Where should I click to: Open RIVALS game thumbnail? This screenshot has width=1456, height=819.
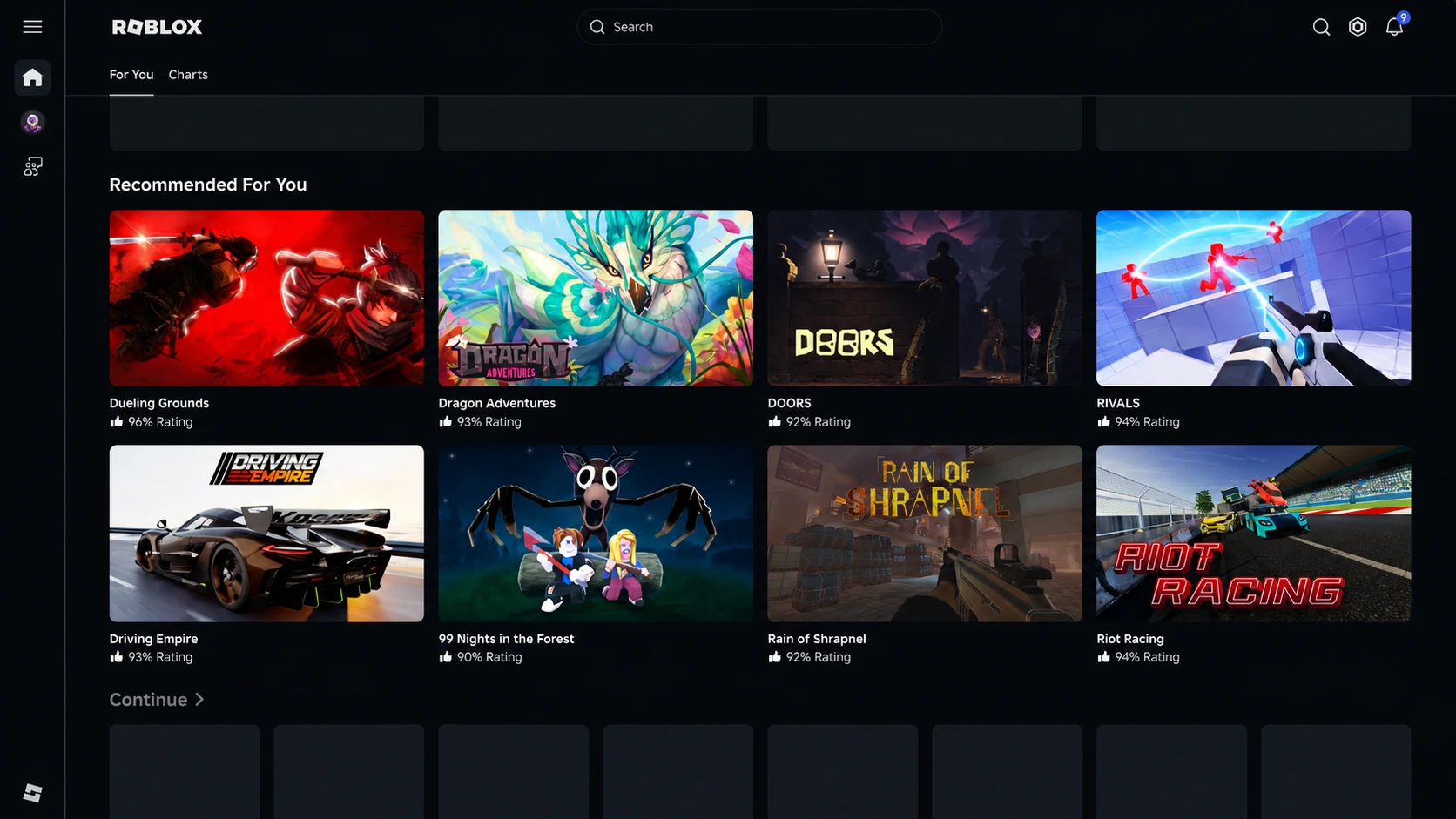click(x=1254, y=298)
